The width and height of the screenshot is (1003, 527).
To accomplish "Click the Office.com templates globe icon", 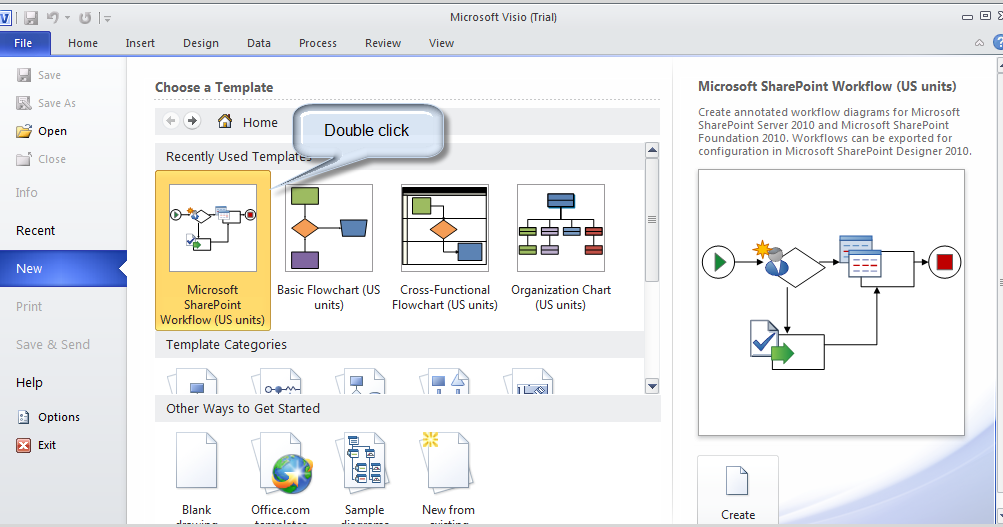I will [x=281, y=464].
